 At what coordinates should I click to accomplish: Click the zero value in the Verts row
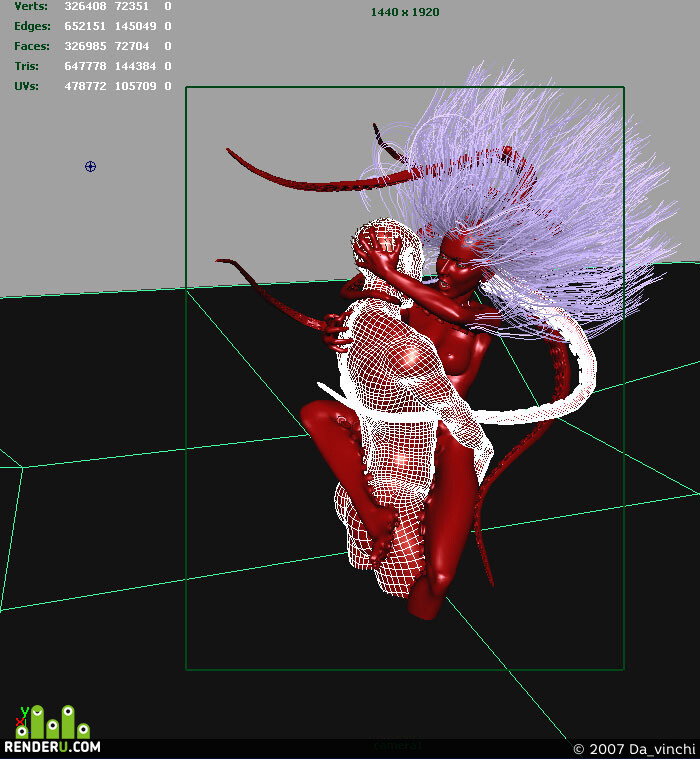click(167, 6)
